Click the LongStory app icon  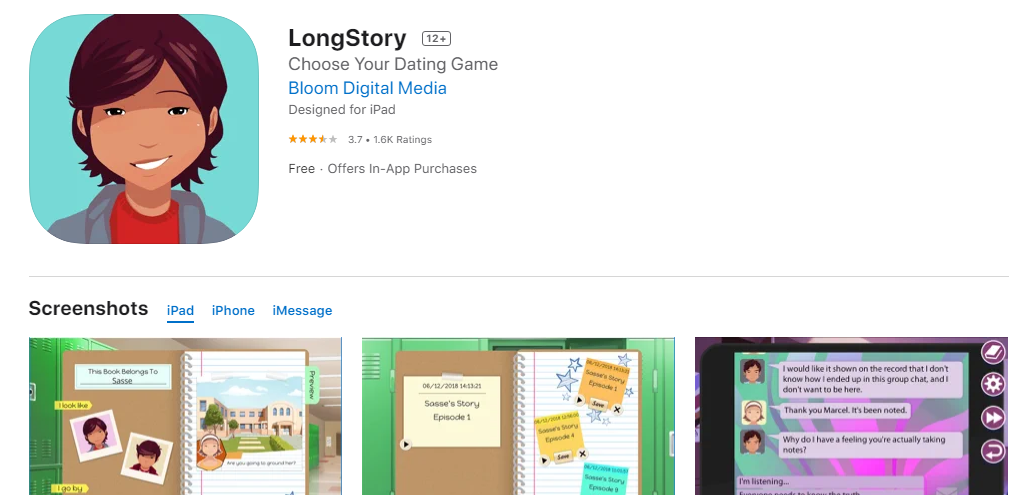tap(144, 129)
